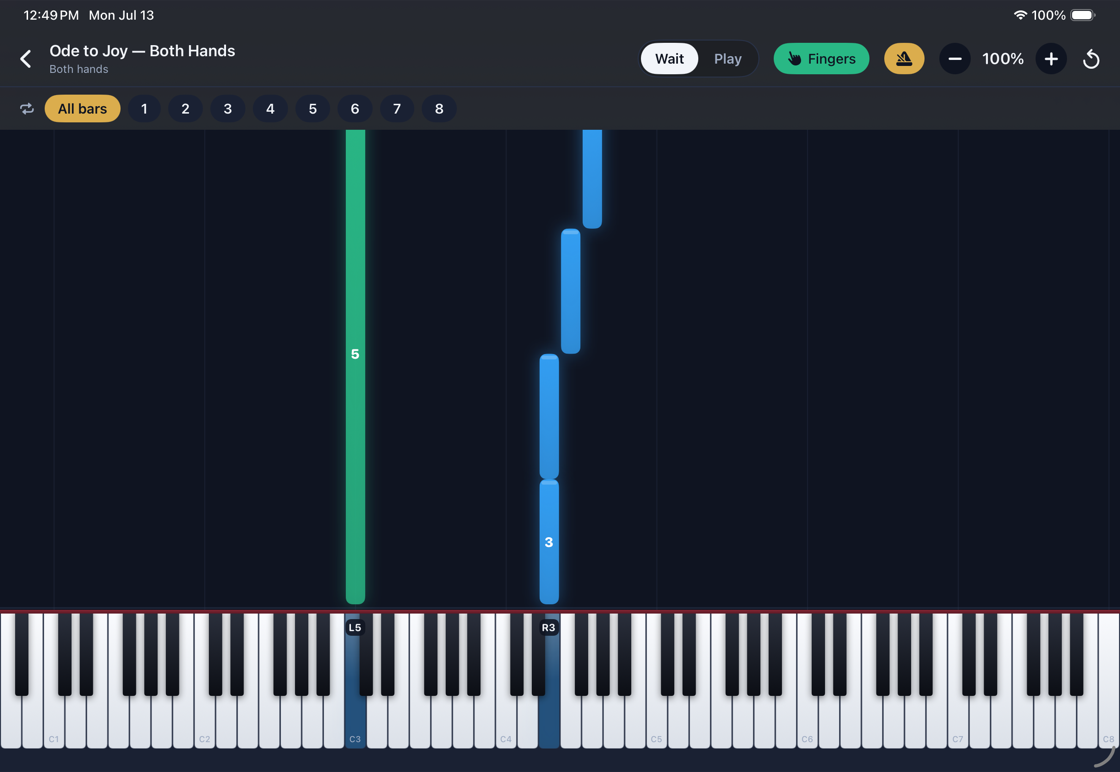The width and height of the screenshot is (1120, 772).
Task: Select bar 6
Action: coord(355,109)
